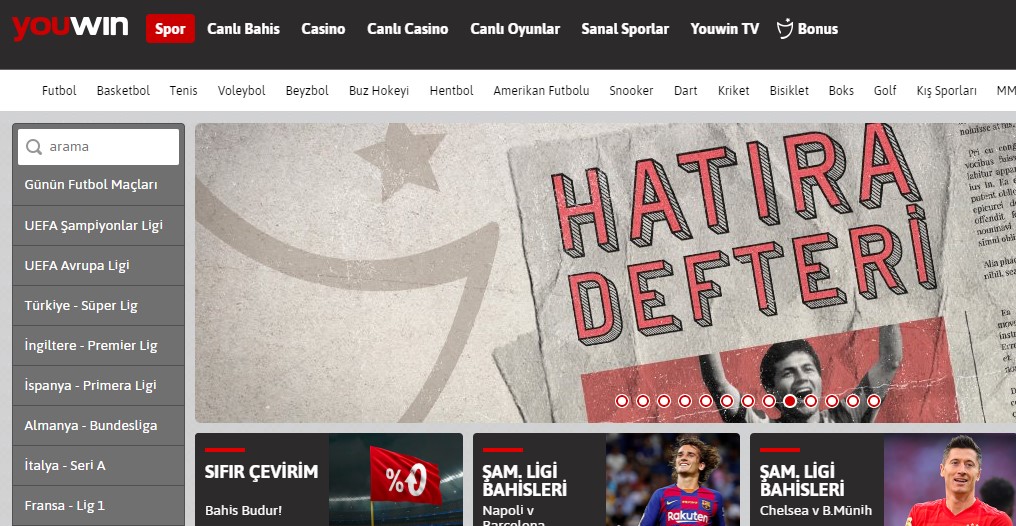Select Snooker in the sports bar

[631, 91]
